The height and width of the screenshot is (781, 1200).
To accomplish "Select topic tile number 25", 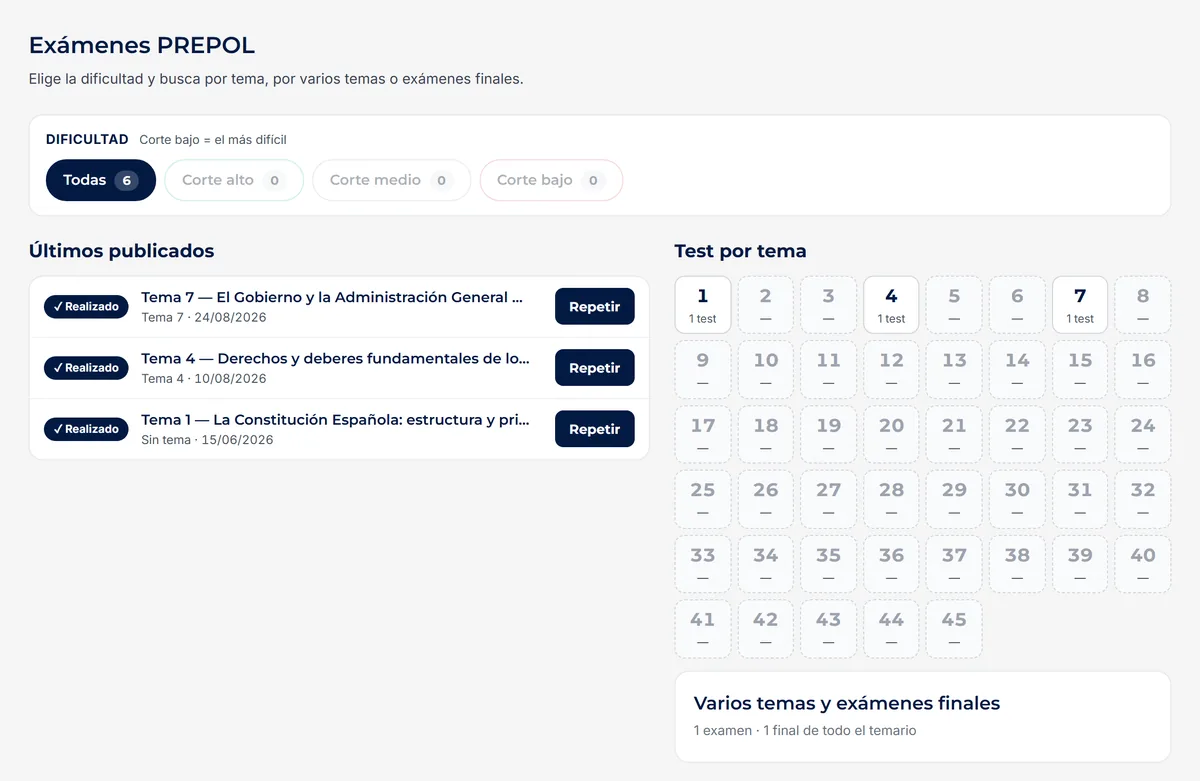I will (703, 500).
